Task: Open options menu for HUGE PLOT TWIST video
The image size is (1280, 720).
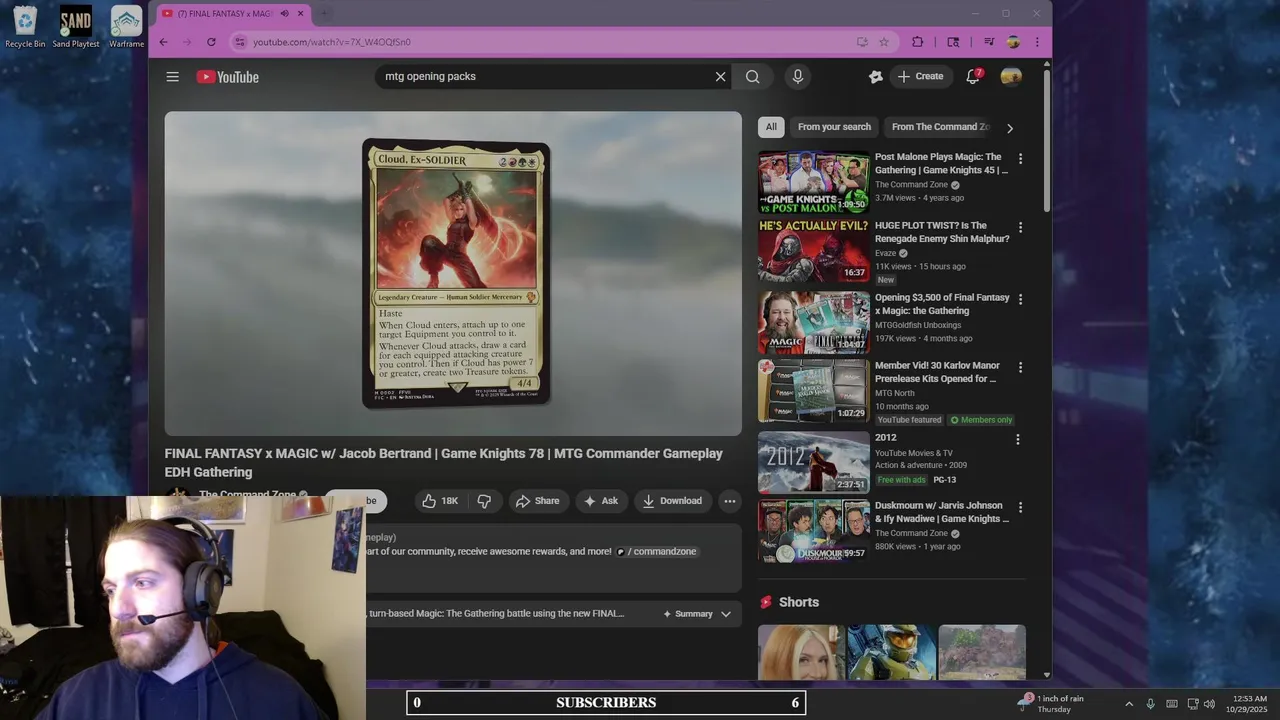Action: pos(1020,228)
